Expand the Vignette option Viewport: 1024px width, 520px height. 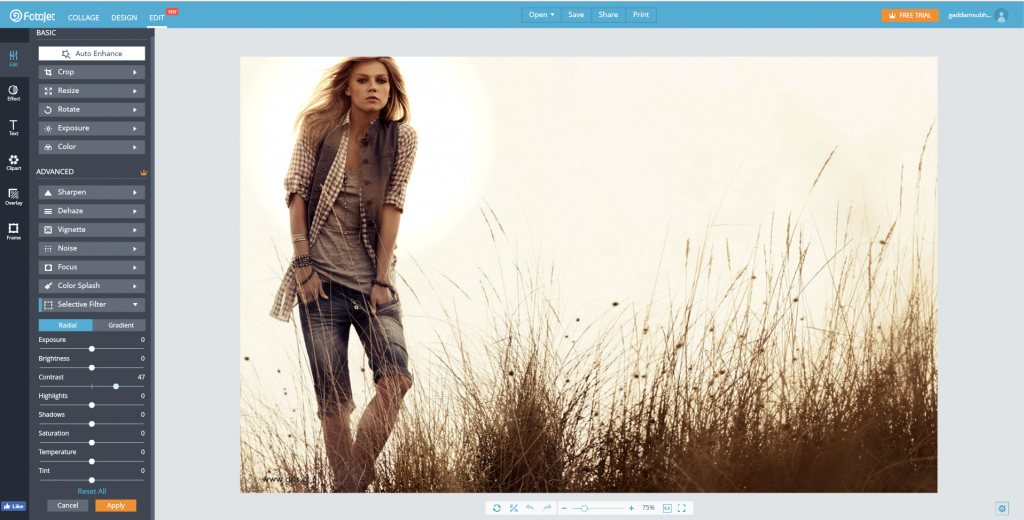[x=91, y=230]
